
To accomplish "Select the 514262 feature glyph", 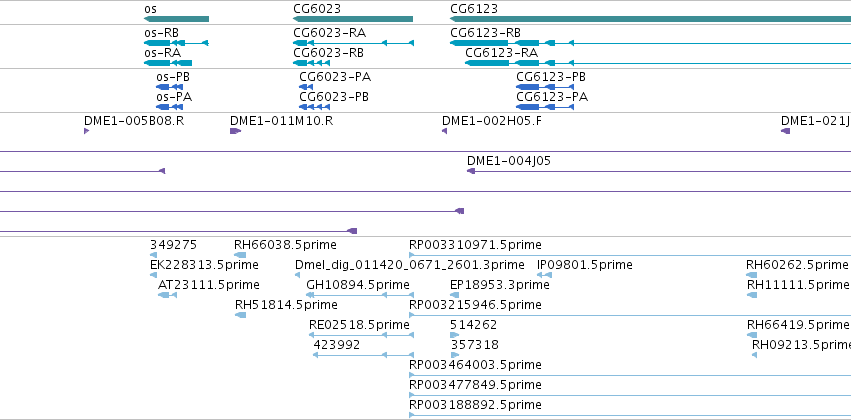I will point(454,335).
